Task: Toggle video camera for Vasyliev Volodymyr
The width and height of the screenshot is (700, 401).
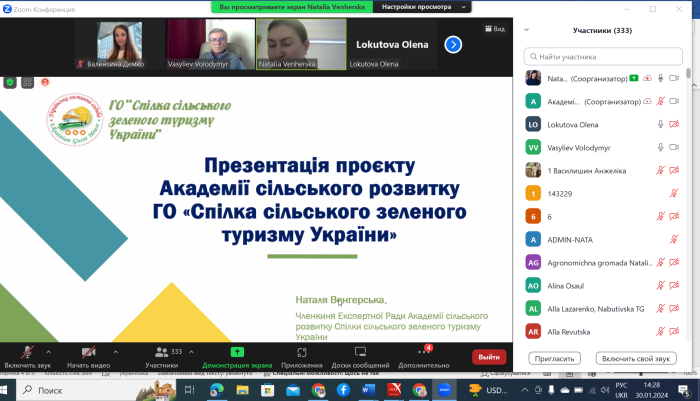Action: point(676,147)
